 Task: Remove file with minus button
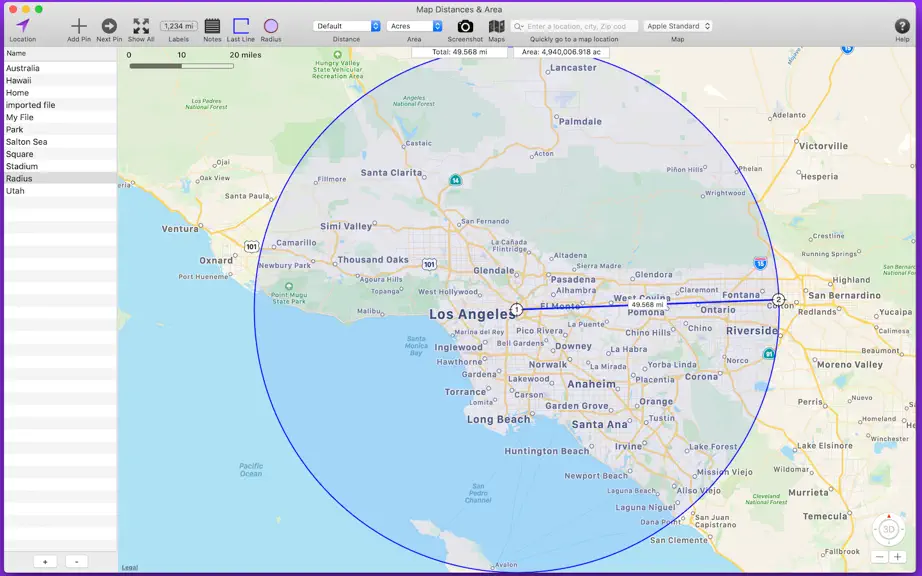[76, 562]
